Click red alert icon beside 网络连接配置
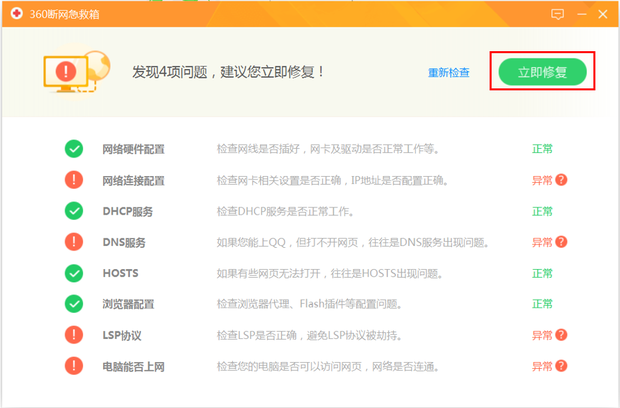The width and height of the screenshot is (620, 408). coord(74,180)
